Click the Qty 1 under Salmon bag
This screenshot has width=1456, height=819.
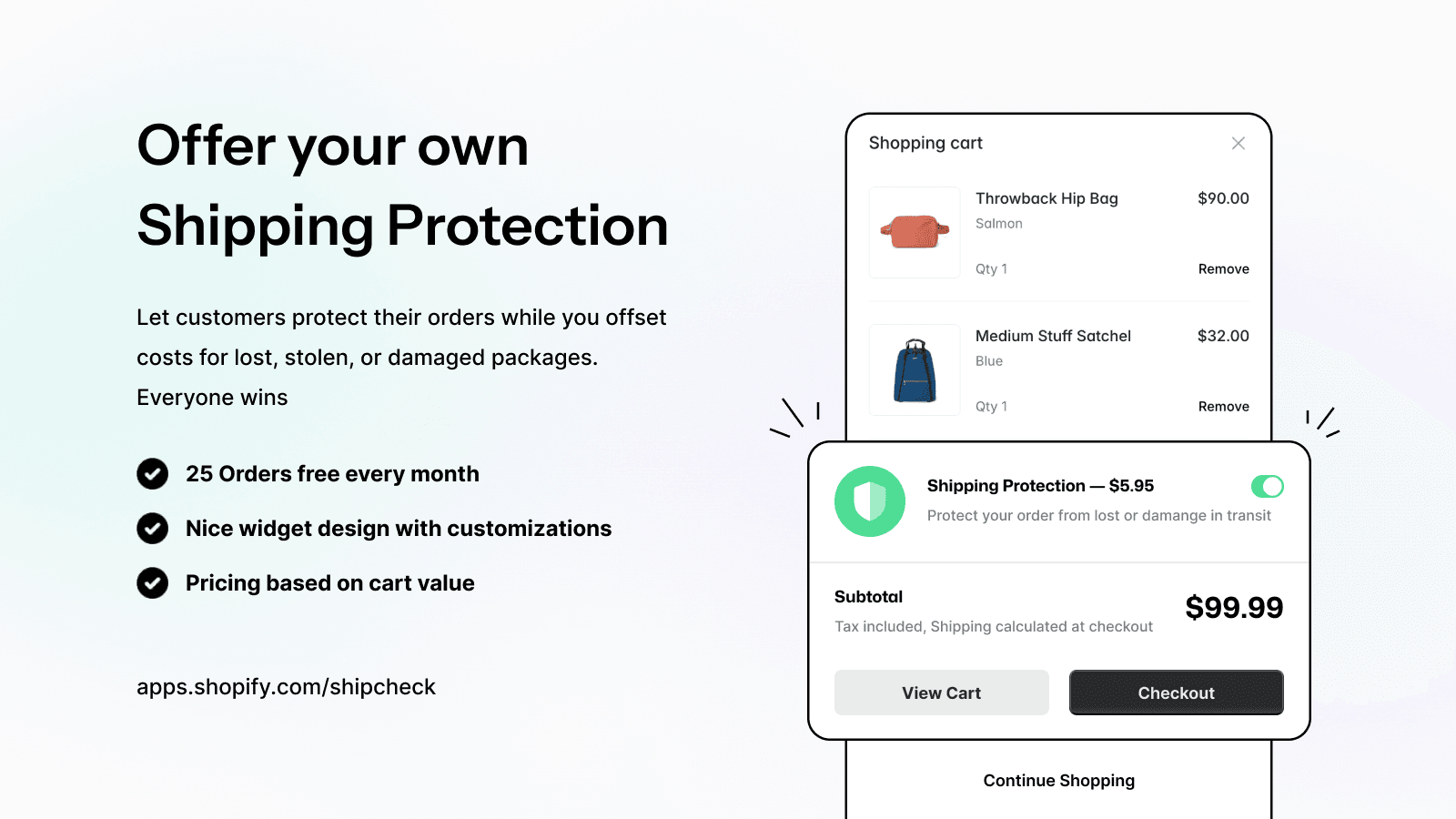pos(991,269)
